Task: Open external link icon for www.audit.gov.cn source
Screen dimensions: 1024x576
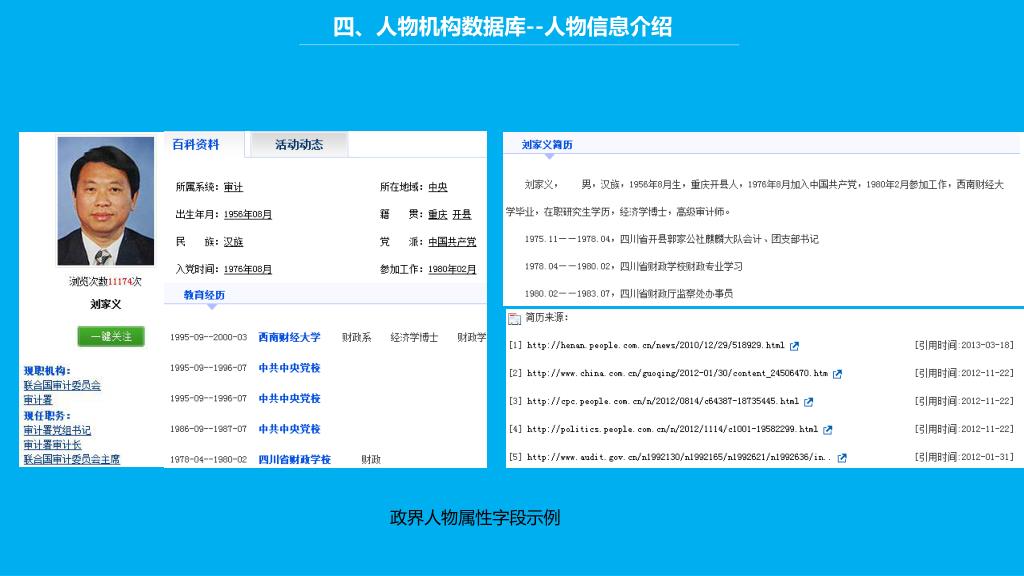Action: 842,458
